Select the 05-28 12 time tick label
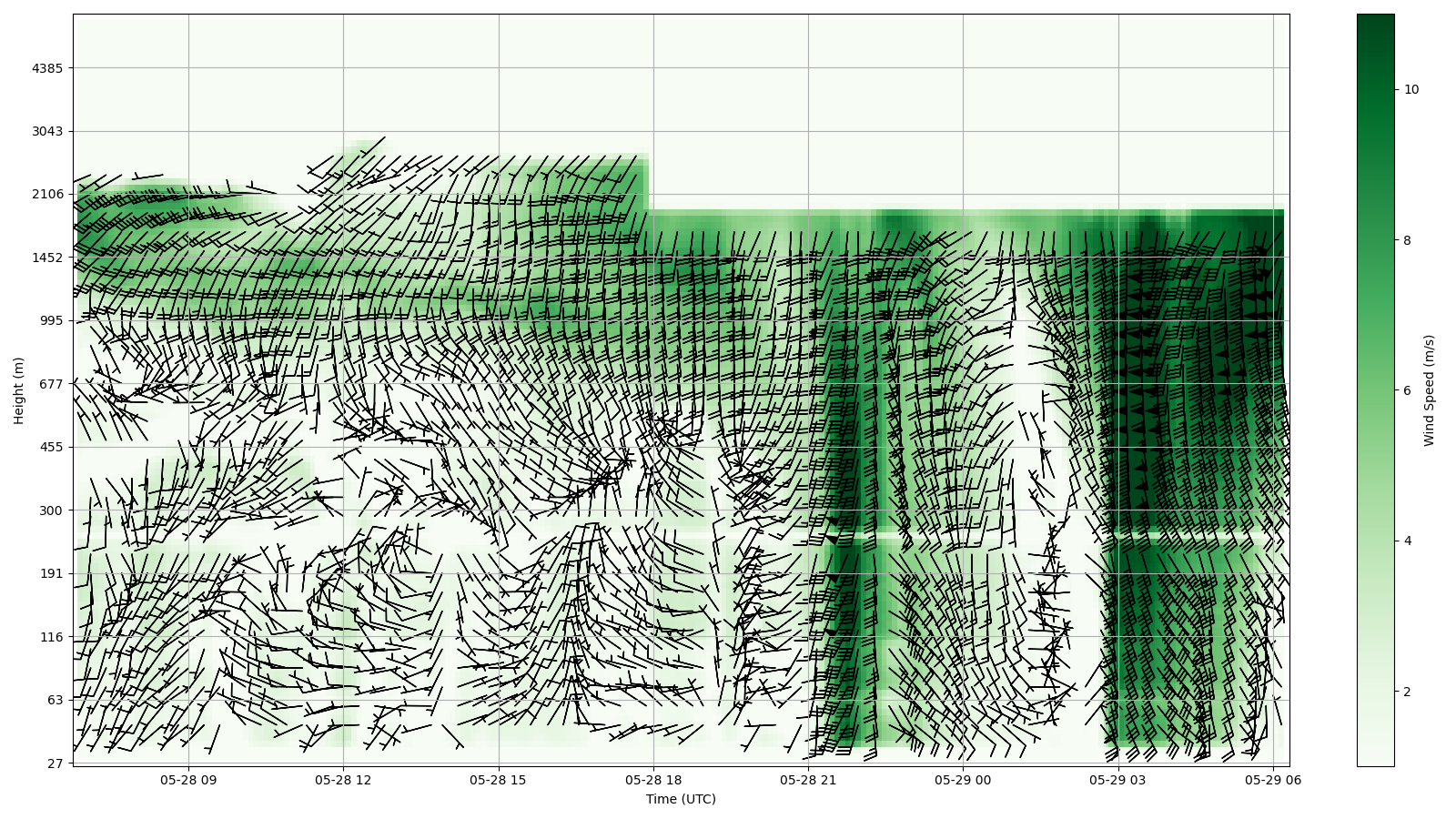Viewport: 1456px width, 819px height. (x=344, y=780)
